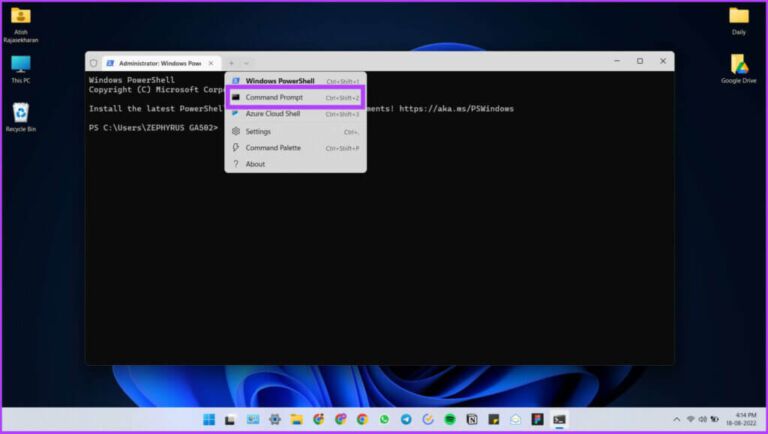Viewport: 768px width, 434px height.
Task: Open the Wi-Fi network tray icon
Action: (691, 420)
